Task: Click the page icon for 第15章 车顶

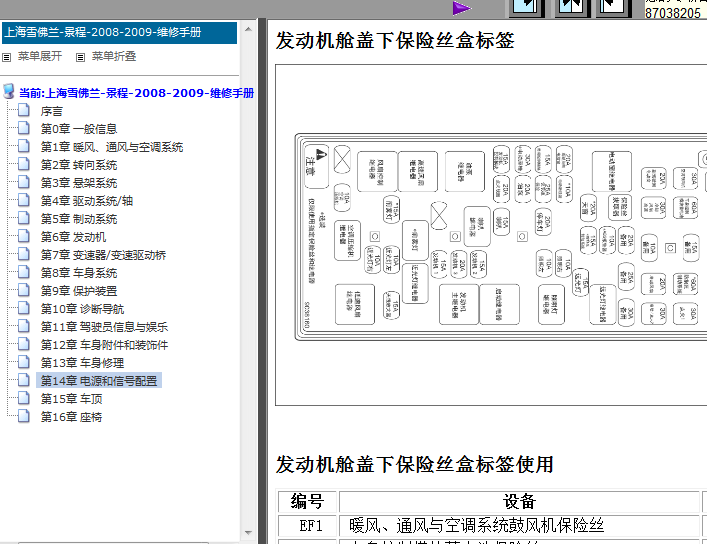Action: tap(24, 399)
